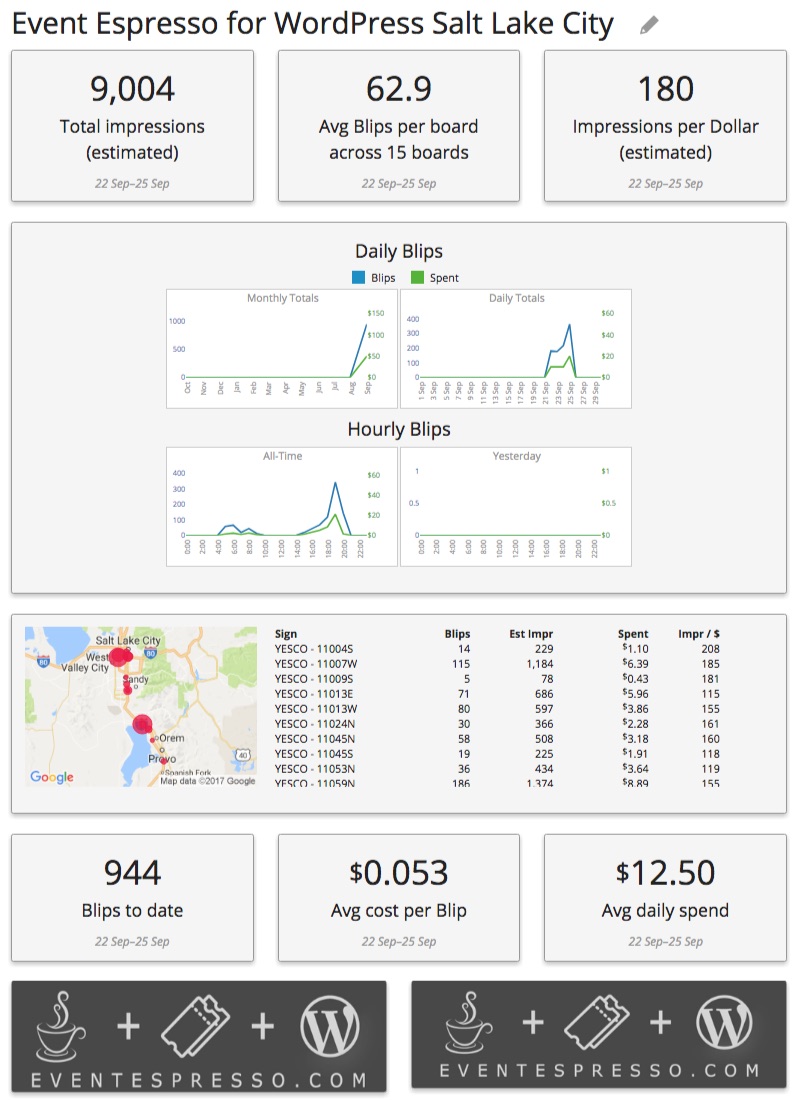The width and height of the screenshot is (793, 1100).
Task: Select the YESCO - 11053N row name
Action: coord(314,769)
